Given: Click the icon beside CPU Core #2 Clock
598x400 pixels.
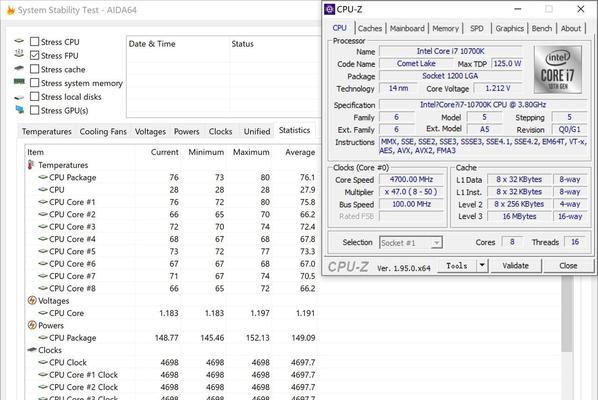Looking at the screenshot, I should [x=43, y=387].
